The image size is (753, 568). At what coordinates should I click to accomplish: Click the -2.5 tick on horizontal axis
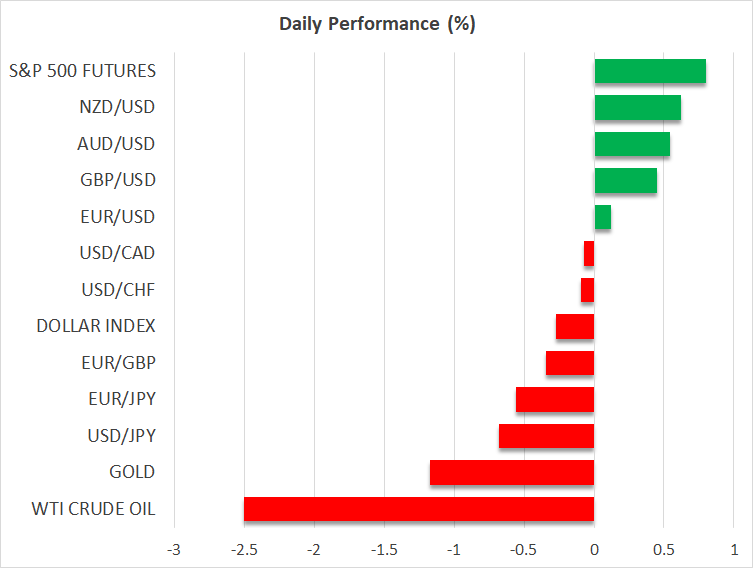[x=244, y=549]
